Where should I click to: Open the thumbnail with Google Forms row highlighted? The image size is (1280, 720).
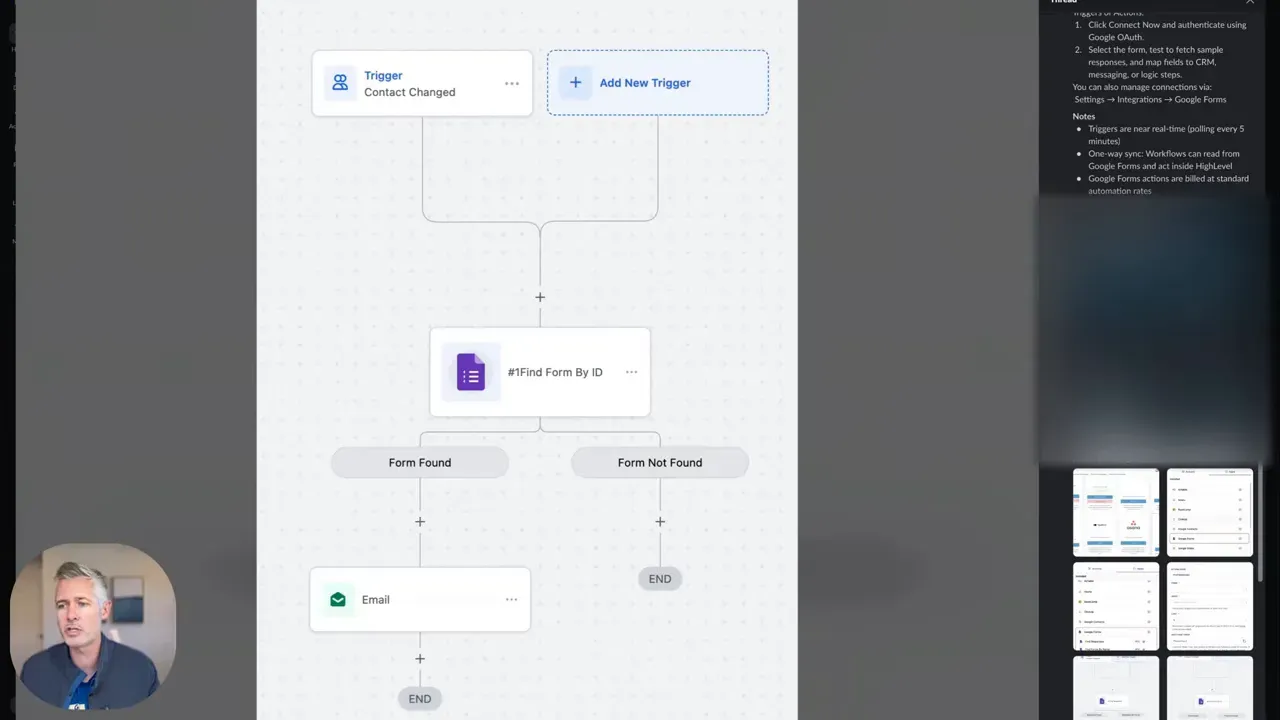pyautogui.click(x=1210, y=512)
